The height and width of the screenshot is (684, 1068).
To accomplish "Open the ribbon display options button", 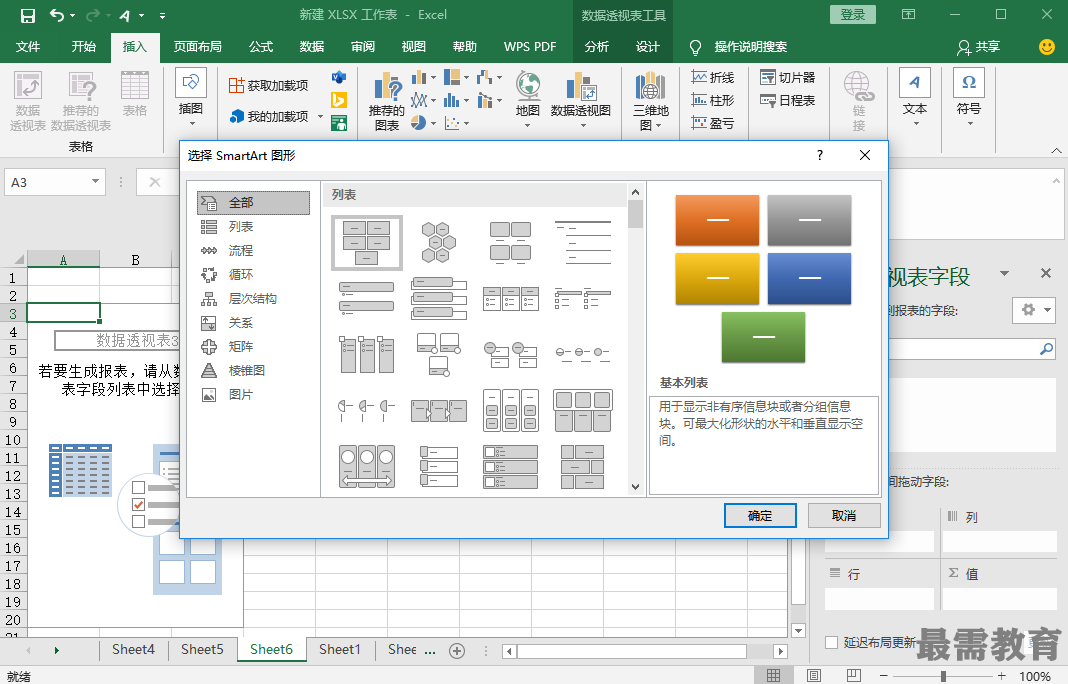I will [x=909, y=14].
